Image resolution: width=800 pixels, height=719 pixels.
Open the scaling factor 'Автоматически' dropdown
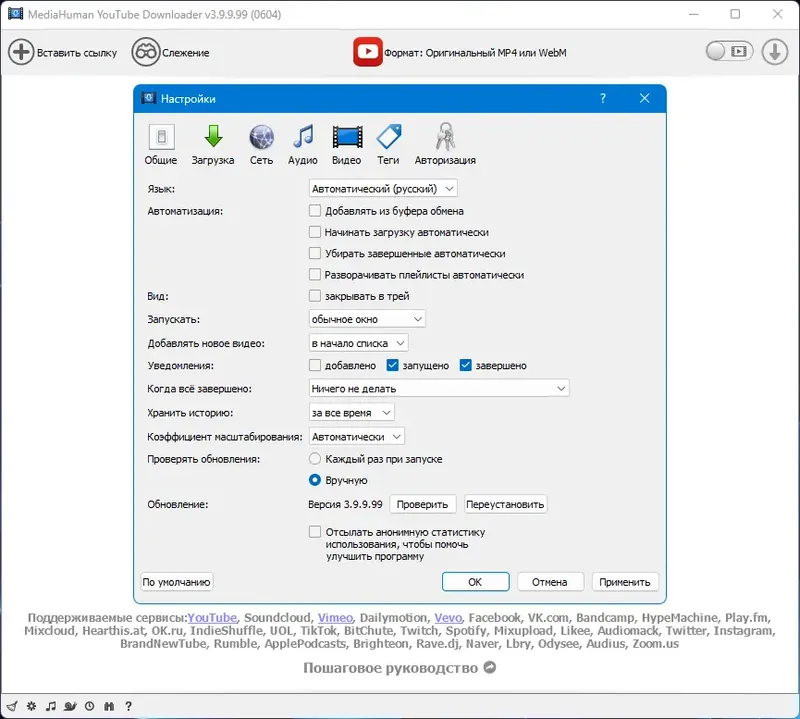(x=357, y=437)
